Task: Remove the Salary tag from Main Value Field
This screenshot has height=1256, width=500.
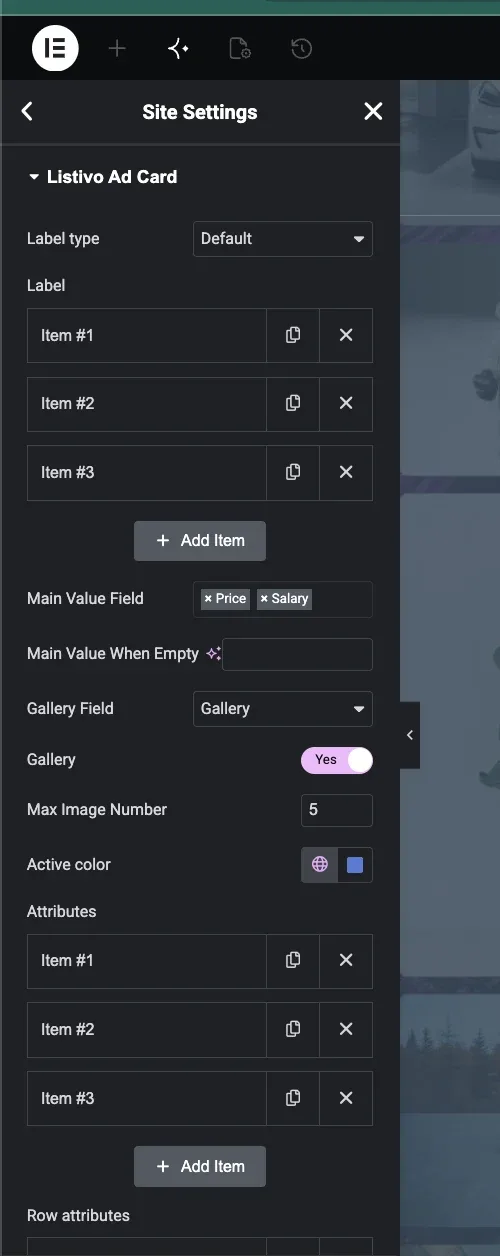Action: pyautogui.click(x=264, y=599)
